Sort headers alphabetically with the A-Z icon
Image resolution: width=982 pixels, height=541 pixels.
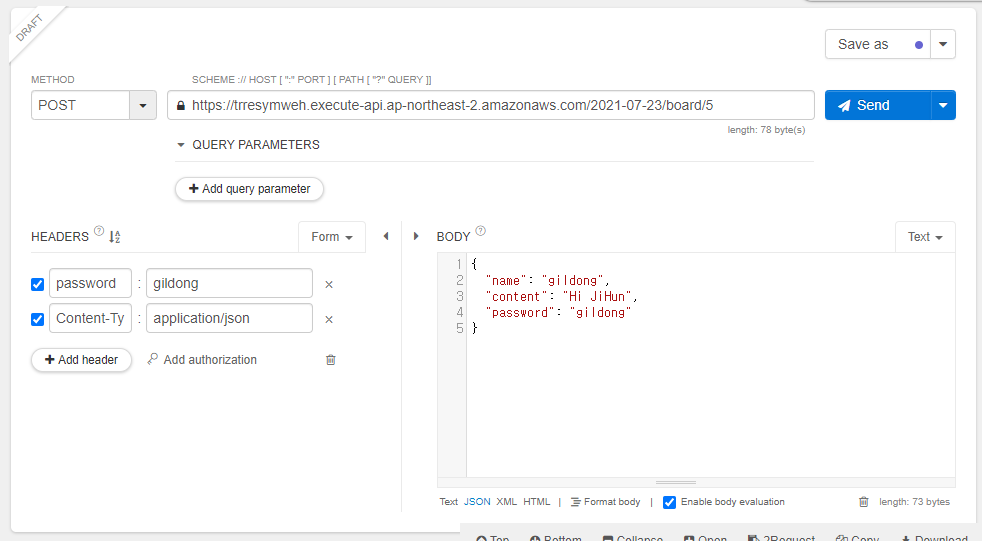click(114, 237)
